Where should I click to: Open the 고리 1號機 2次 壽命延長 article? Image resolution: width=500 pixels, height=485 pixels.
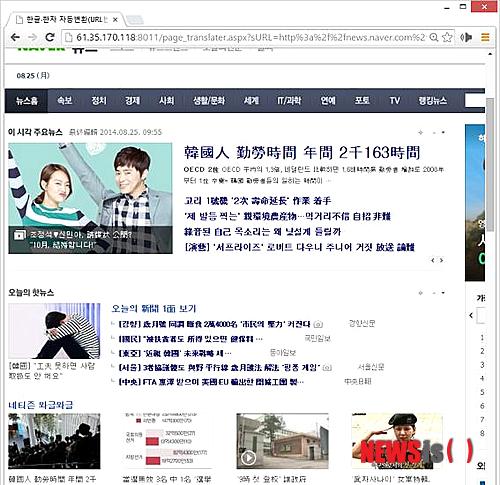tap(257, 201)
